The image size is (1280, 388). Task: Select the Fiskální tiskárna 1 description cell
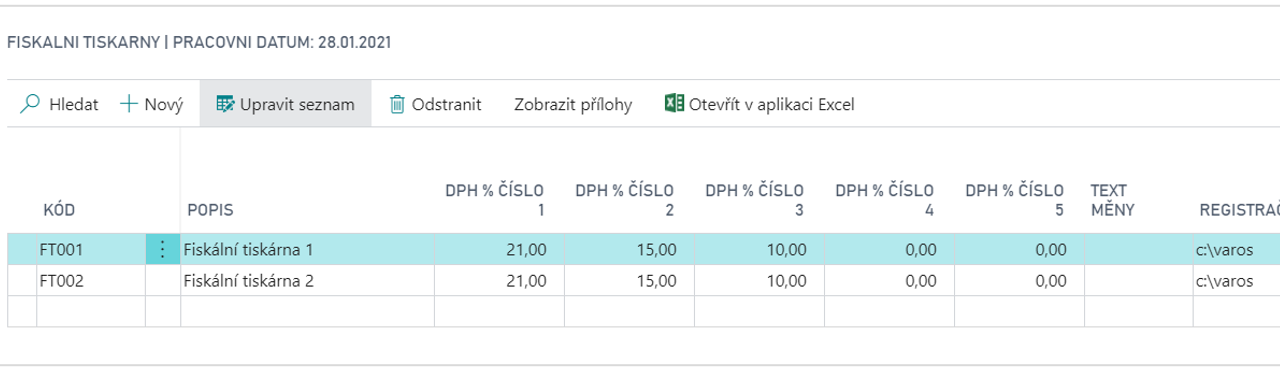pyautogui.click(x=307, y=250)
